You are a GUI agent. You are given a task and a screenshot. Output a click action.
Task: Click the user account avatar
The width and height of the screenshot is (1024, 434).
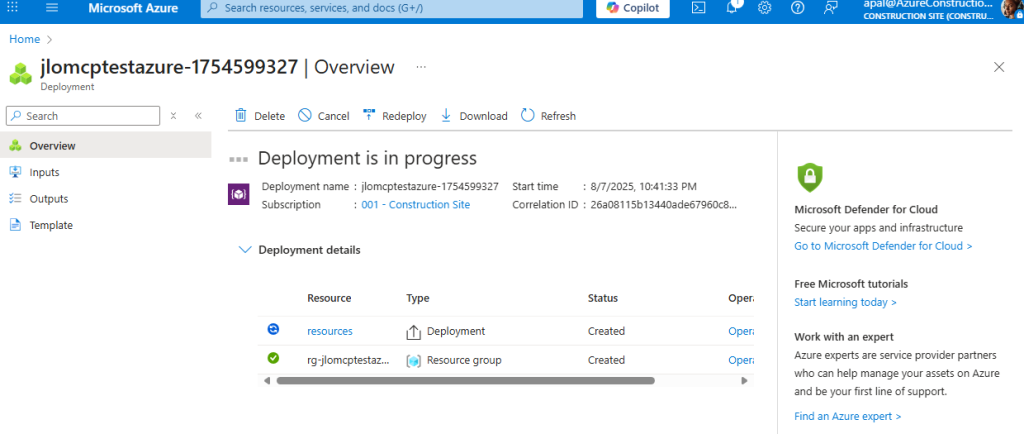(1011, 8)
